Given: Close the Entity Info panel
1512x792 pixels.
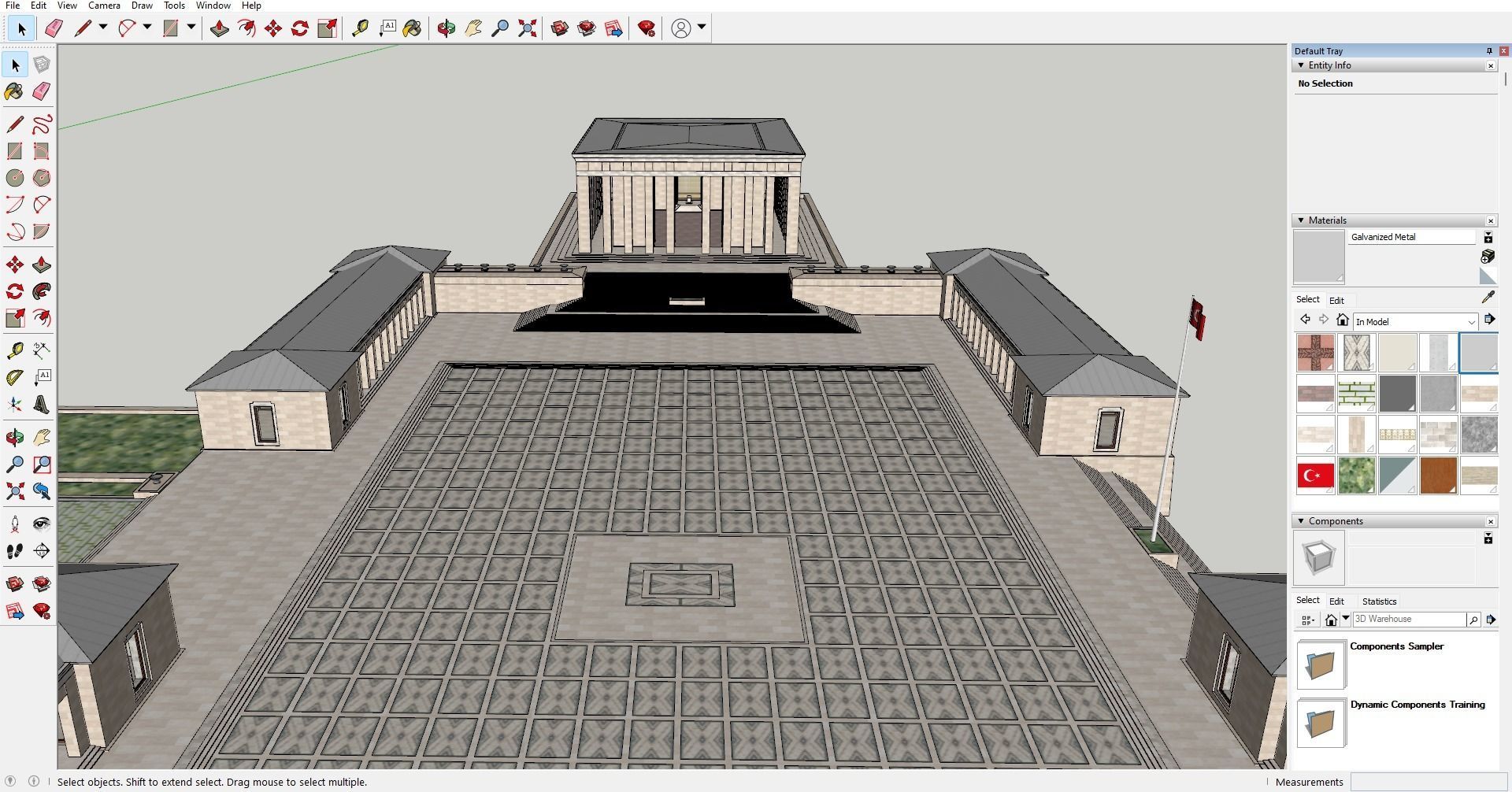Looking at the screenshot, I should (1491, 66).
